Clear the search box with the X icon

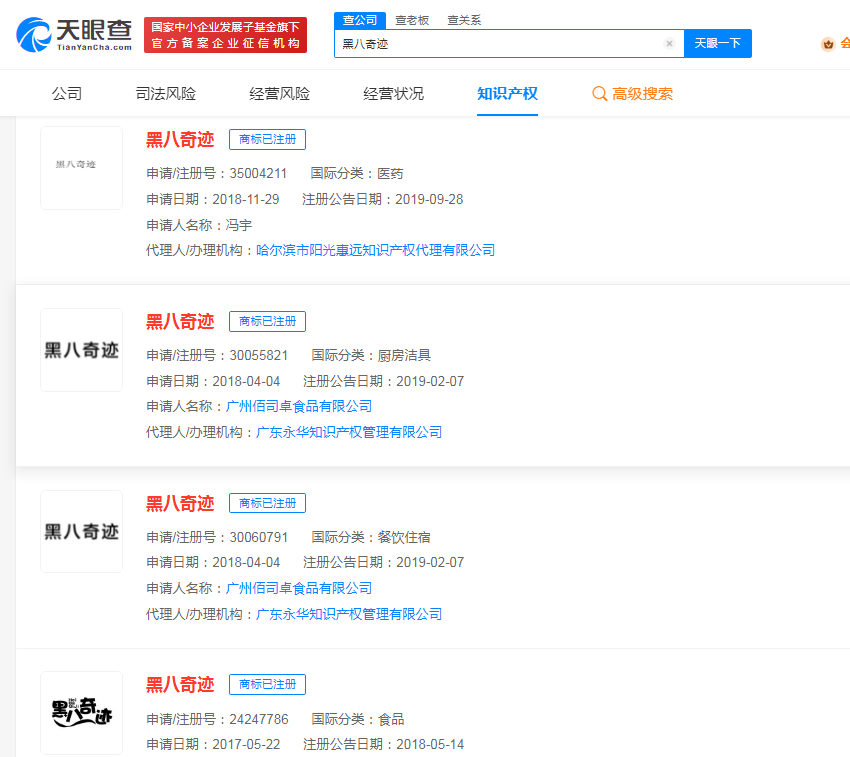(x=669, y=43)
